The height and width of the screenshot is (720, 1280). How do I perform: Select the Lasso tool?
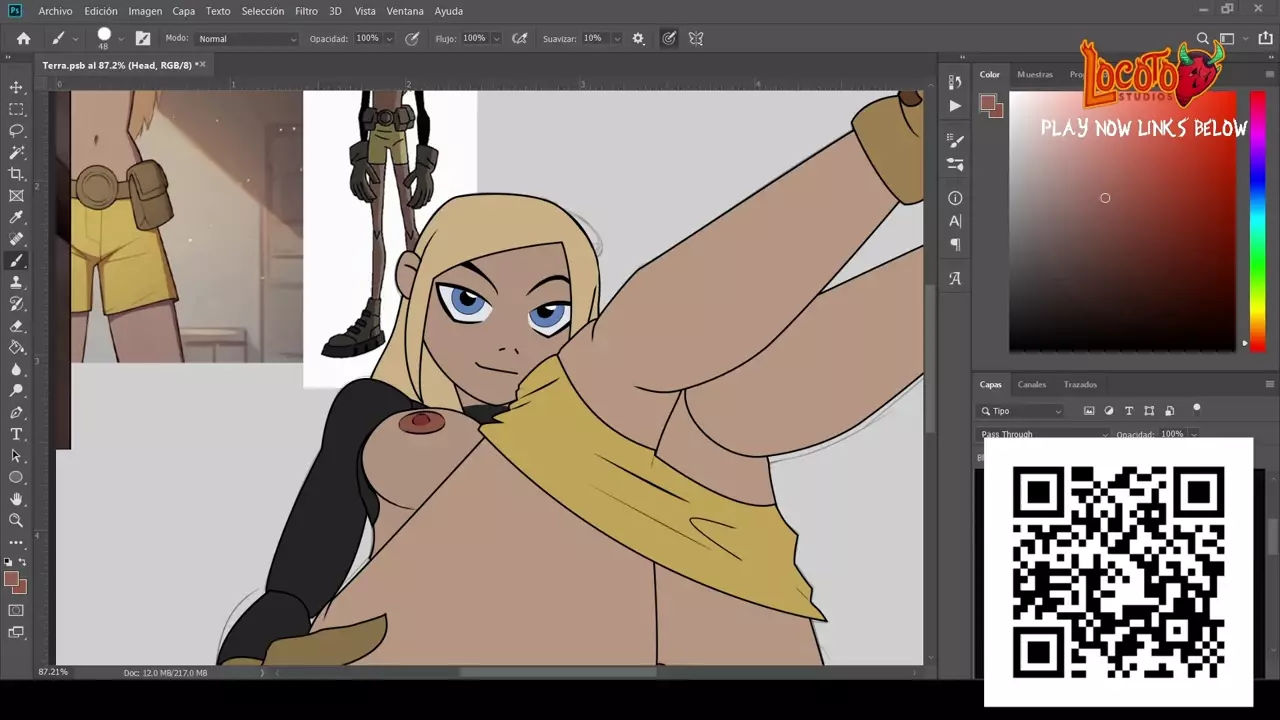16,131
